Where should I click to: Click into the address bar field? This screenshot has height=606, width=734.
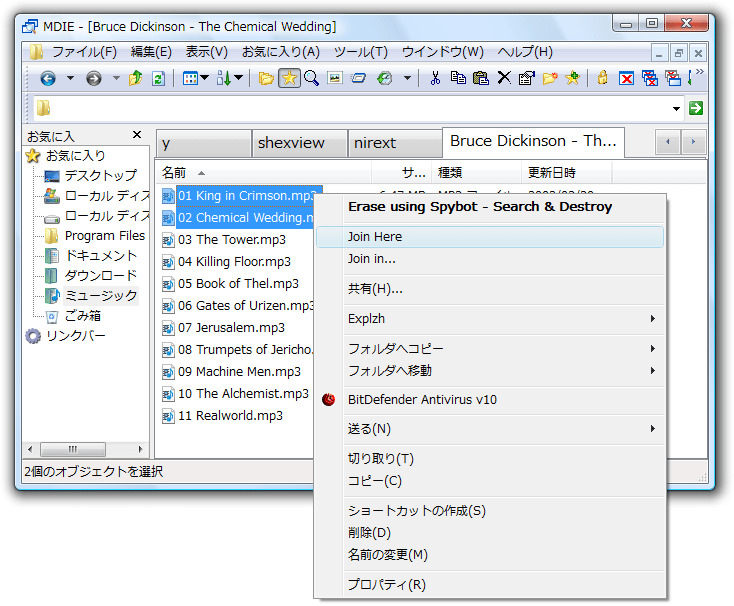coord(360,109)
